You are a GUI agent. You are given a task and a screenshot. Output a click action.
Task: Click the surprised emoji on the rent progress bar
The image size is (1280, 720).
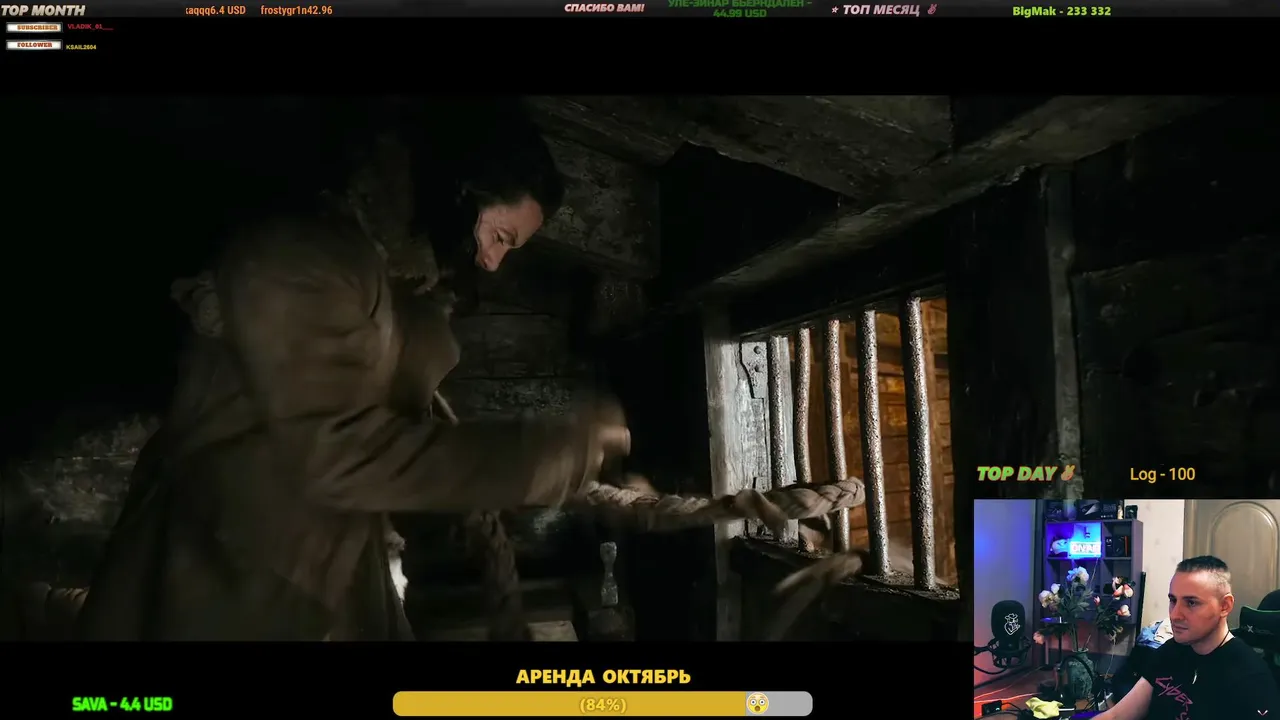coord(757,704)
